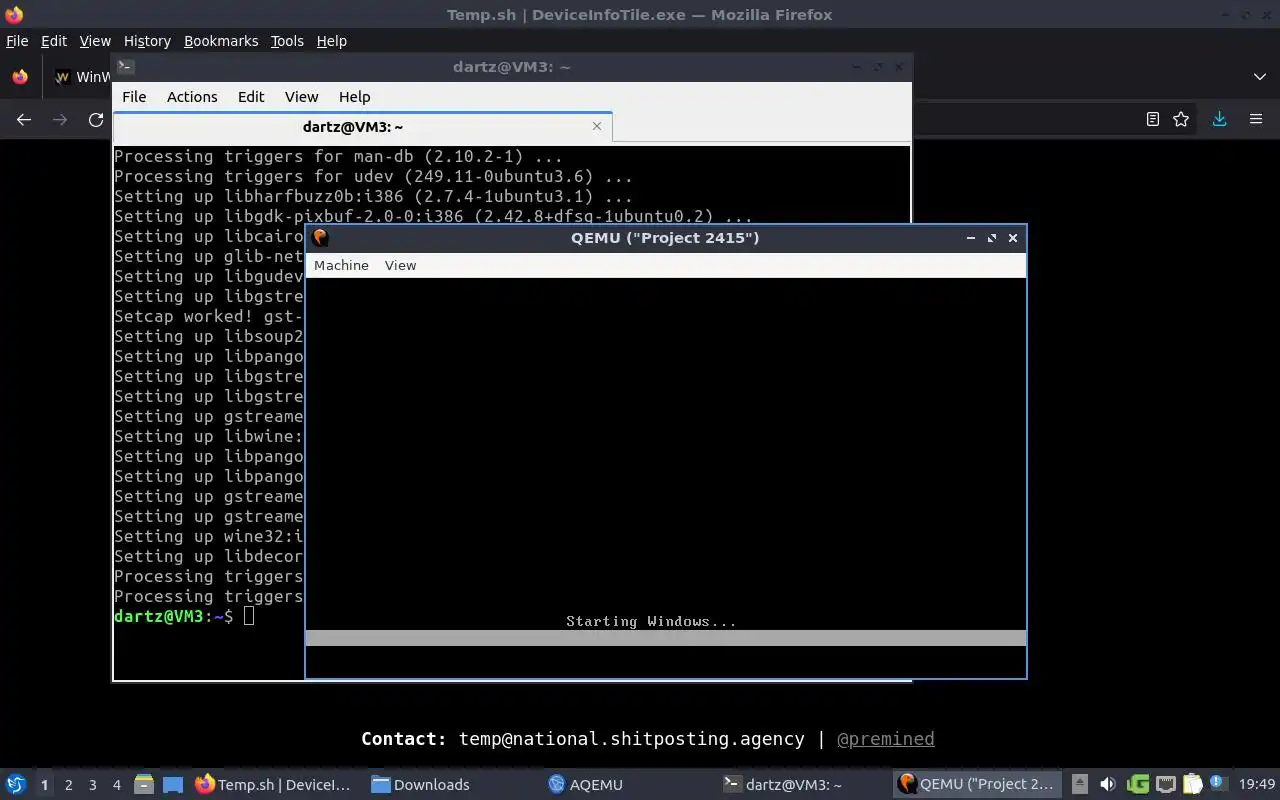Reload the page in Firefox
The height and width of the screenshot is (800, 1280).
point(96,119)
